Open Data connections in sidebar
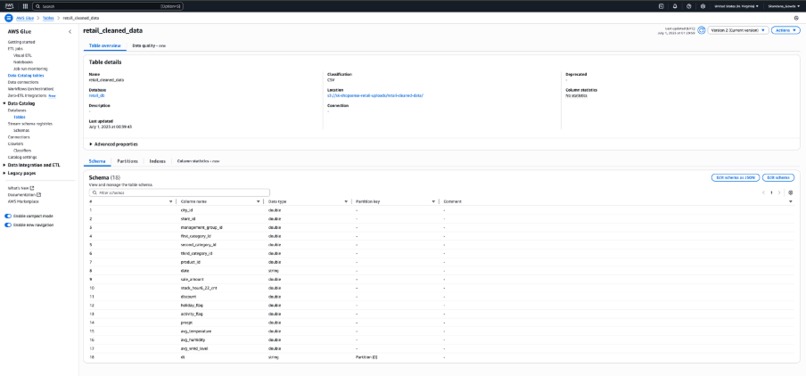The image size is (806, 376). pyautogui.click(x=23, y=82)
